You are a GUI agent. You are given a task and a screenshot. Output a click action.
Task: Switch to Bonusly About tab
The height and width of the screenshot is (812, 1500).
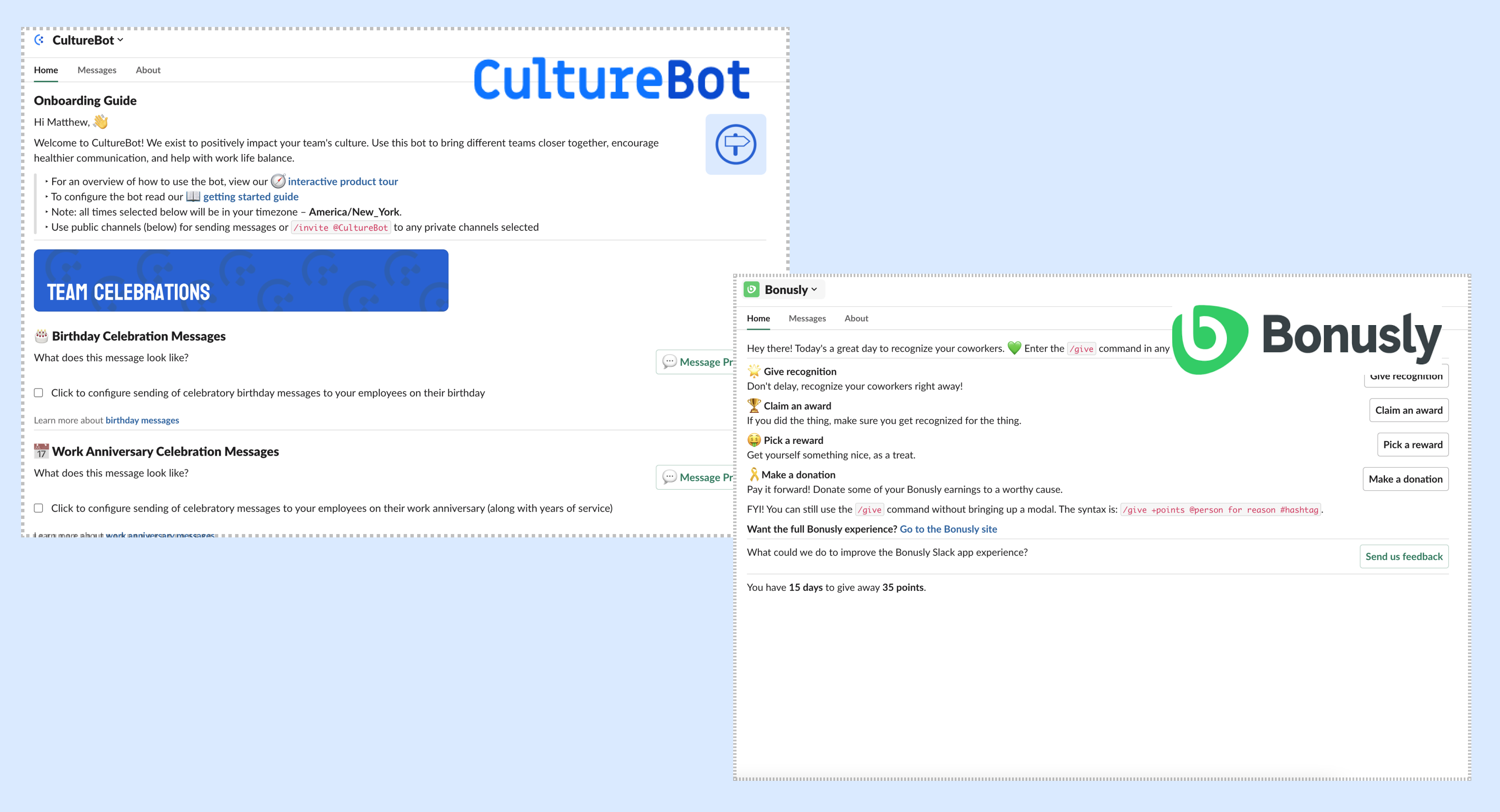[856, 318]
